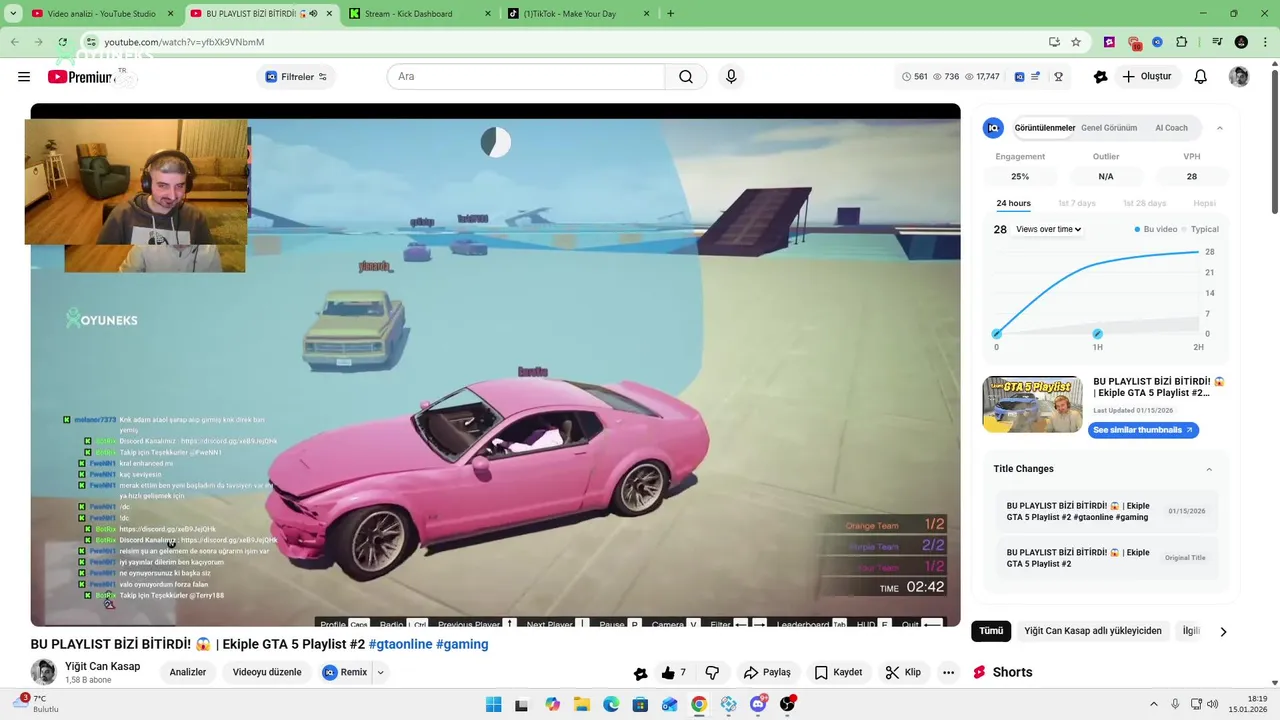Click the 1H marker on views chart
The width and height of the screenshot is (1280, 720).
(1097, 334)
